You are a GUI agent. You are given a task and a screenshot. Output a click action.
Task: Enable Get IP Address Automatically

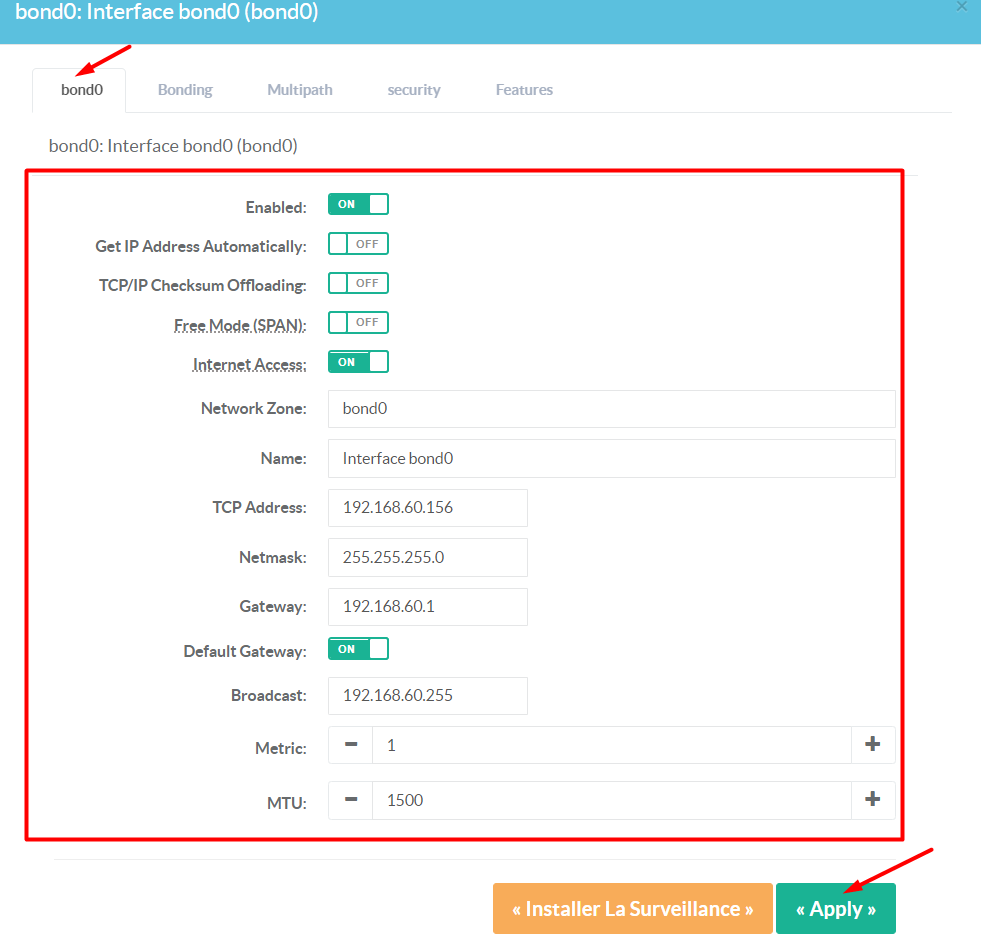coord(358,244)
